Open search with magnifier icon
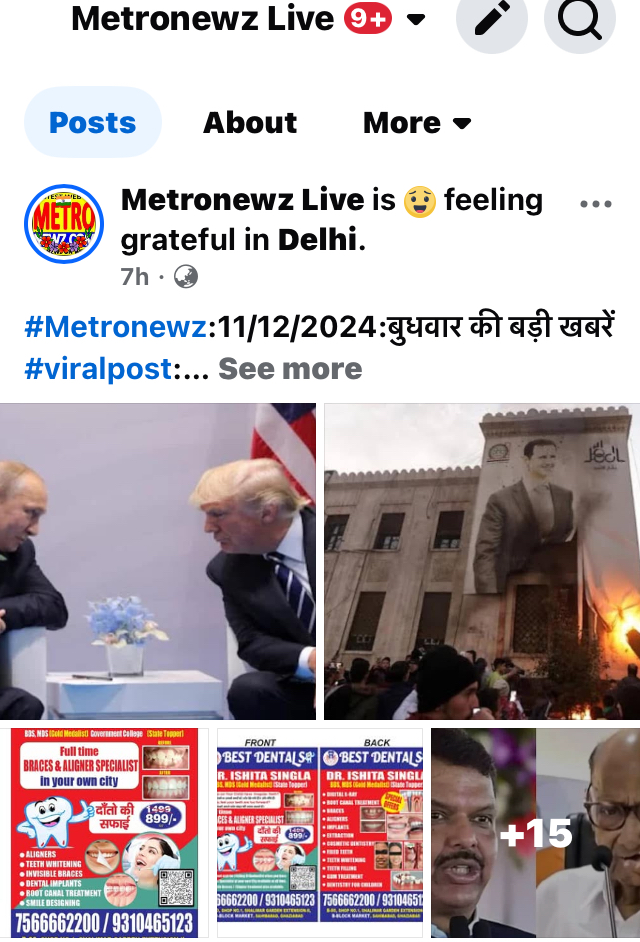The width and height of the screenshot is (640, 942). pos(579,18)
